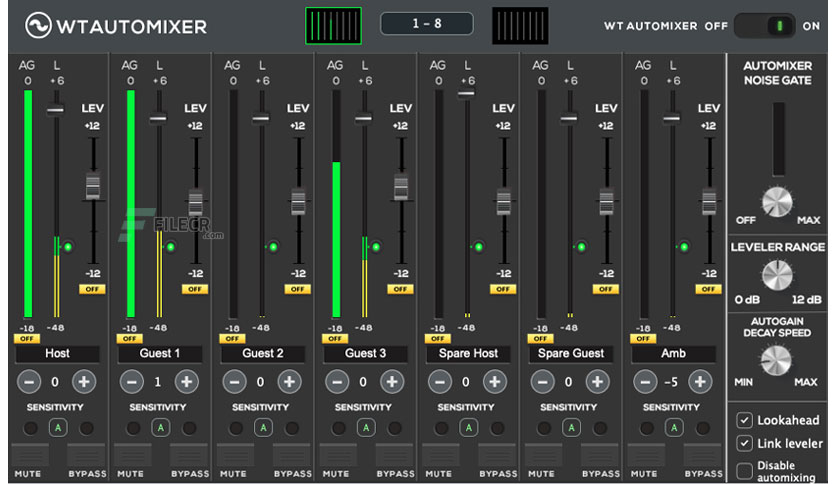This screenshot has height=484, width=836.
Task: Increase Spare Guest sensitivity with plus button
Action: point(598,382)
